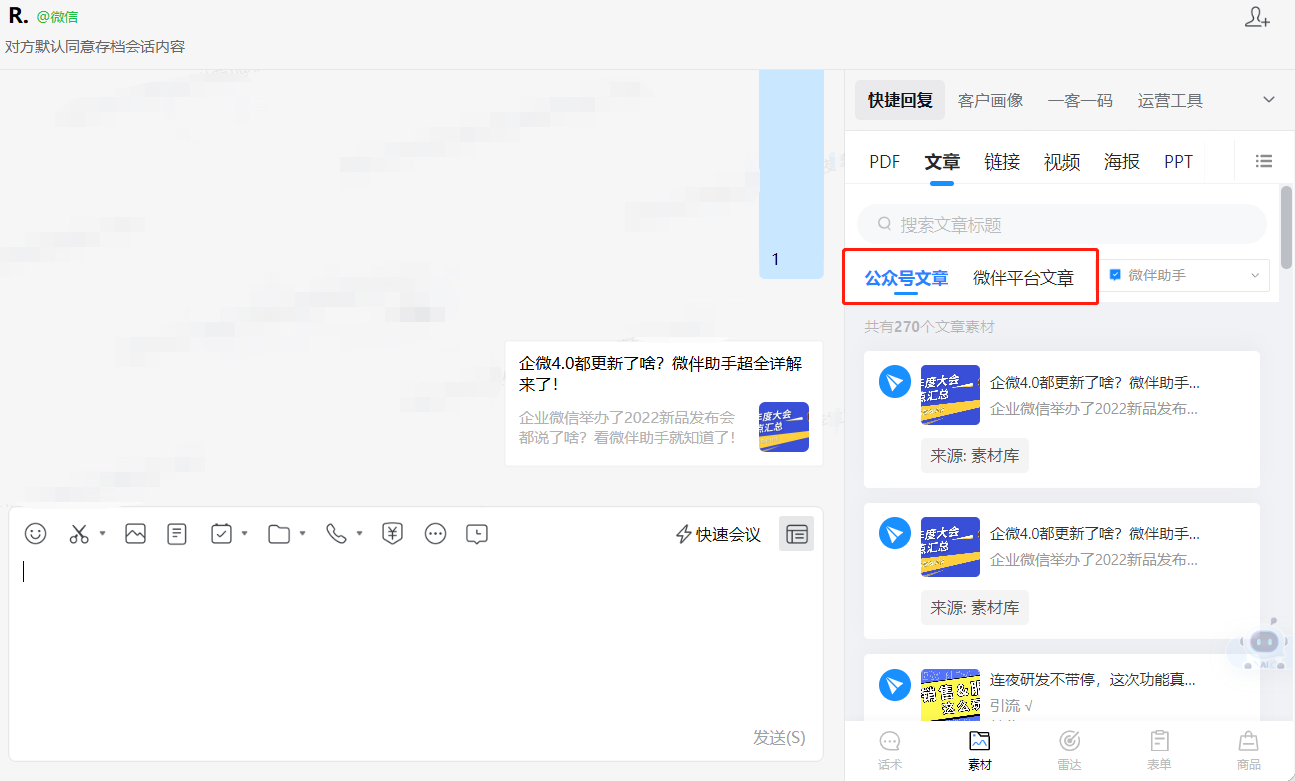Click thumbnail of first article card
The height and width of the screenshot is (781, 1295).
(950, 395)
